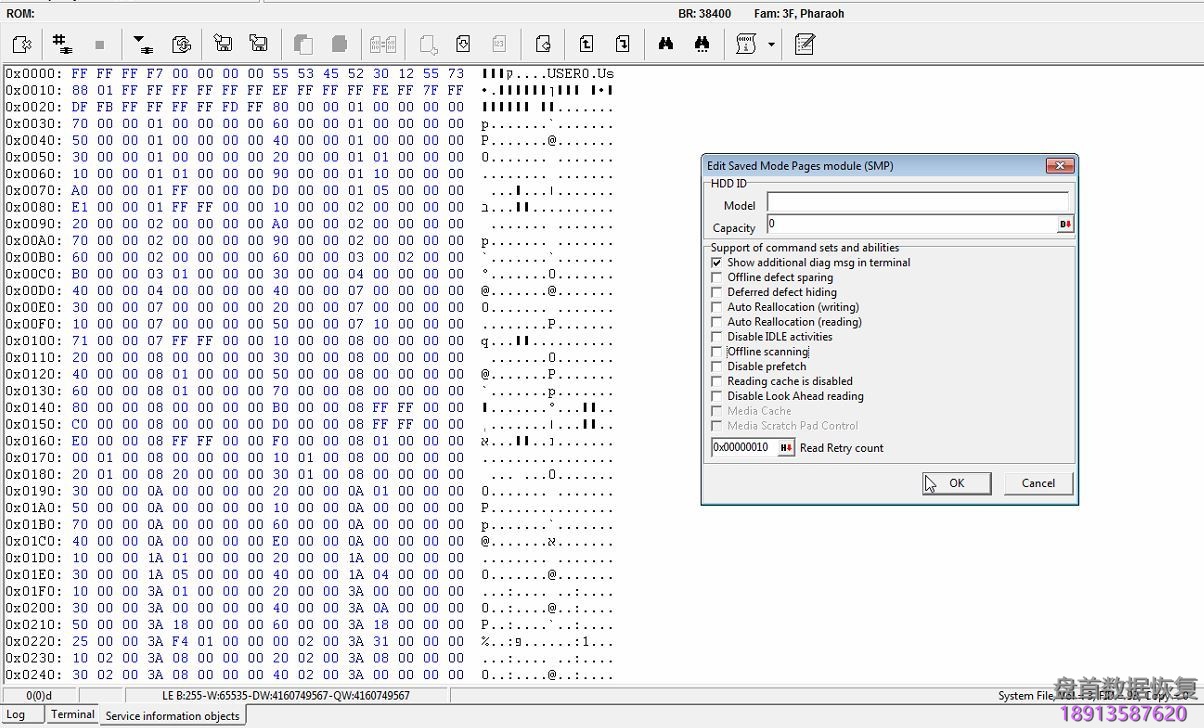Viewport: 1204px width, 728px height.
Task: Click the Paste block icon
Action: [x=340, y=44]
